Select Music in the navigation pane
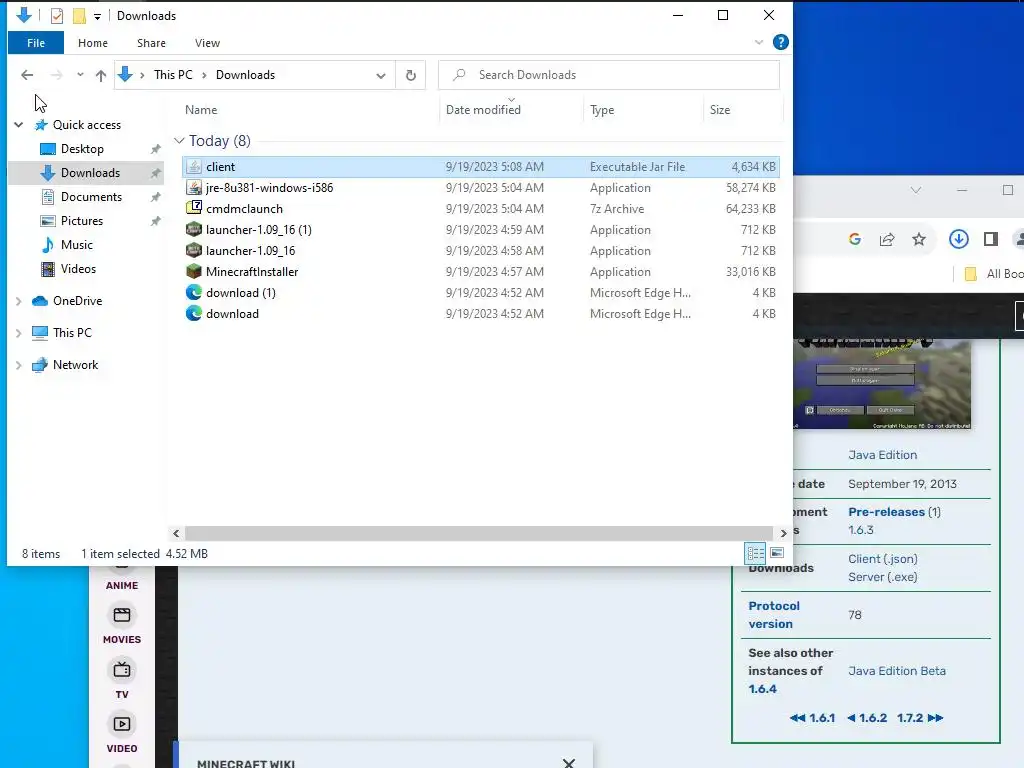 point(76,245)
